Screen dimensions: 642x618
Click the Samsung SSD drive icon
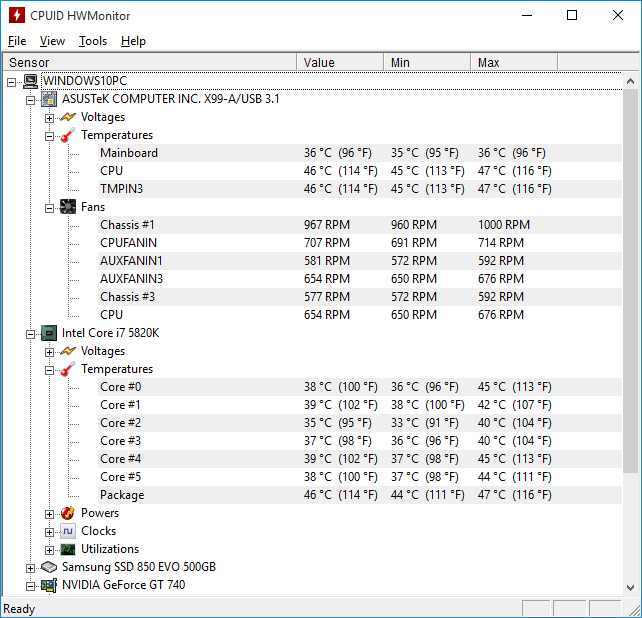pyautogui.click(x=49, y=567)
